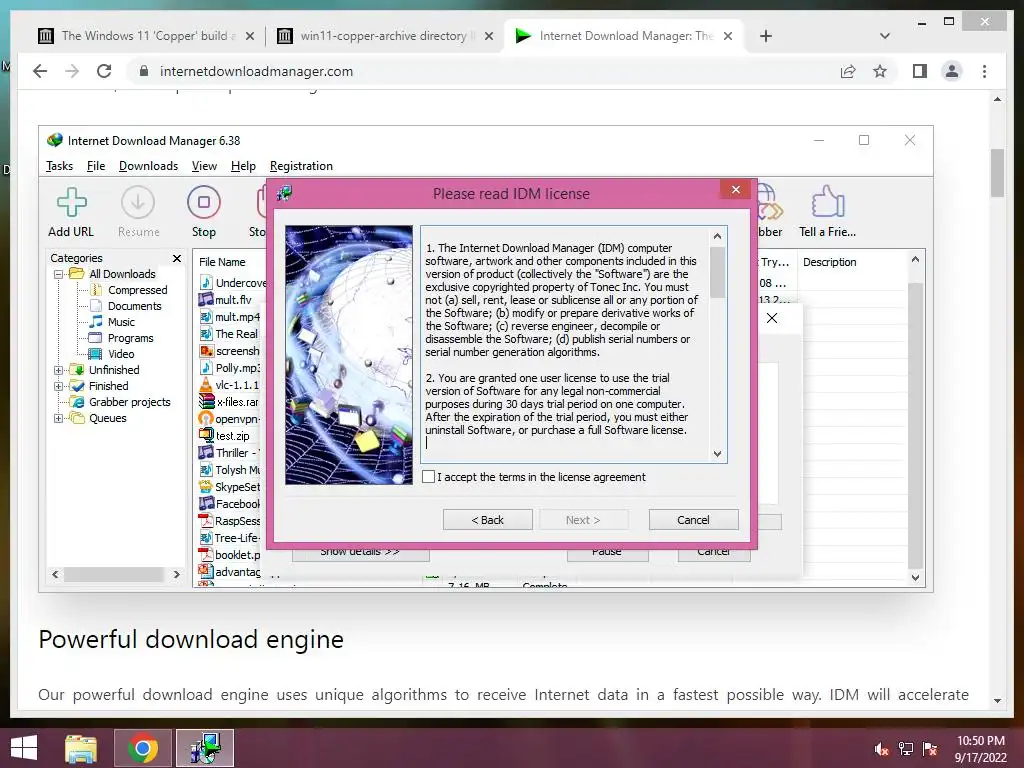Close the Internet Download Manager browser tab
This screenshot has width=1024, height=768.
coord(728,36)
